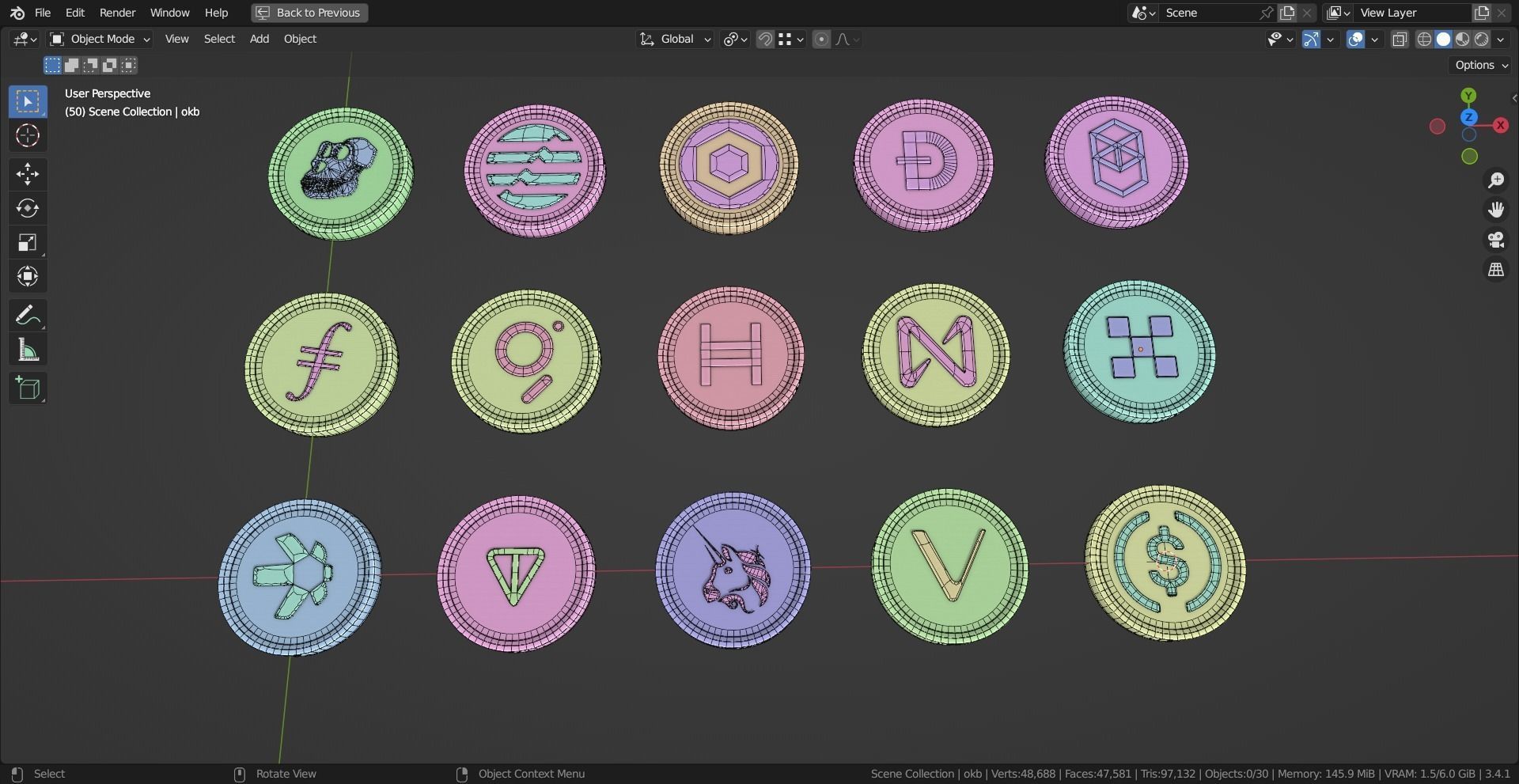Set selection mode to new selection
The image size is (1519, 784).
[52, 65]
